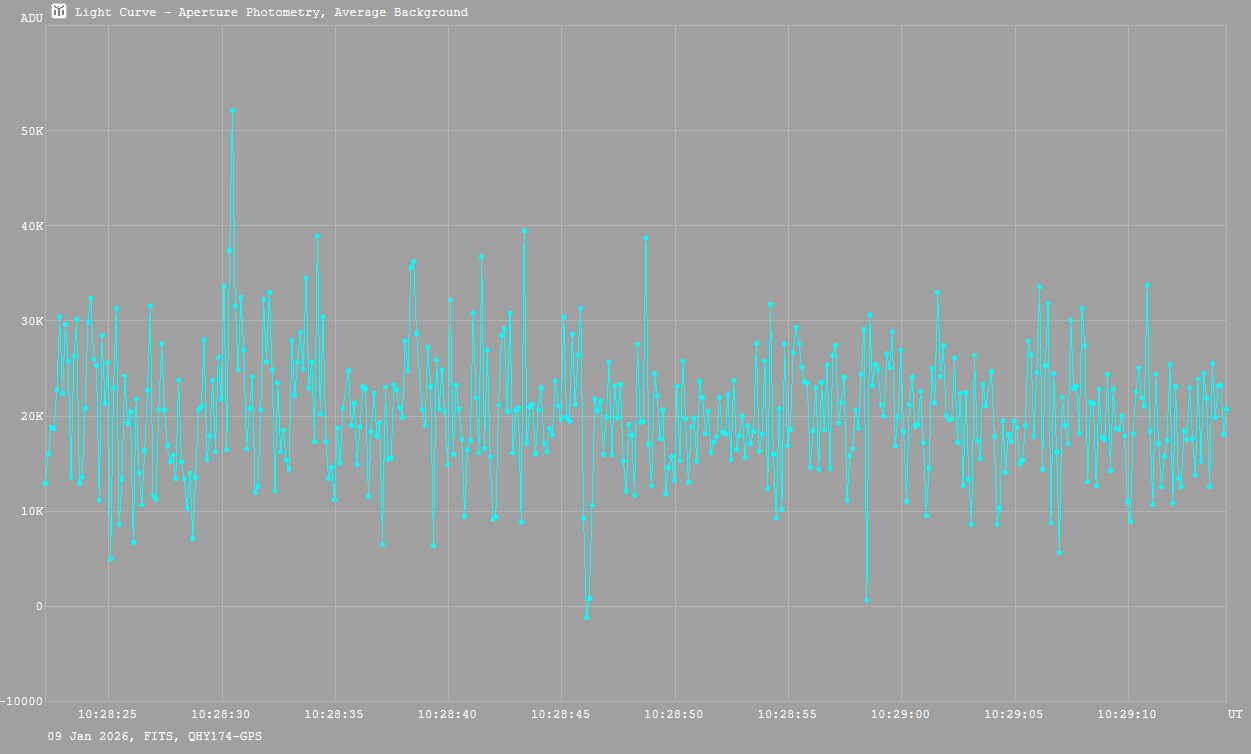Image resolution: width=1251 pixels, height=754 pixels.
Task: Click the UT axis label
Action: click(x=1235, y=715)
